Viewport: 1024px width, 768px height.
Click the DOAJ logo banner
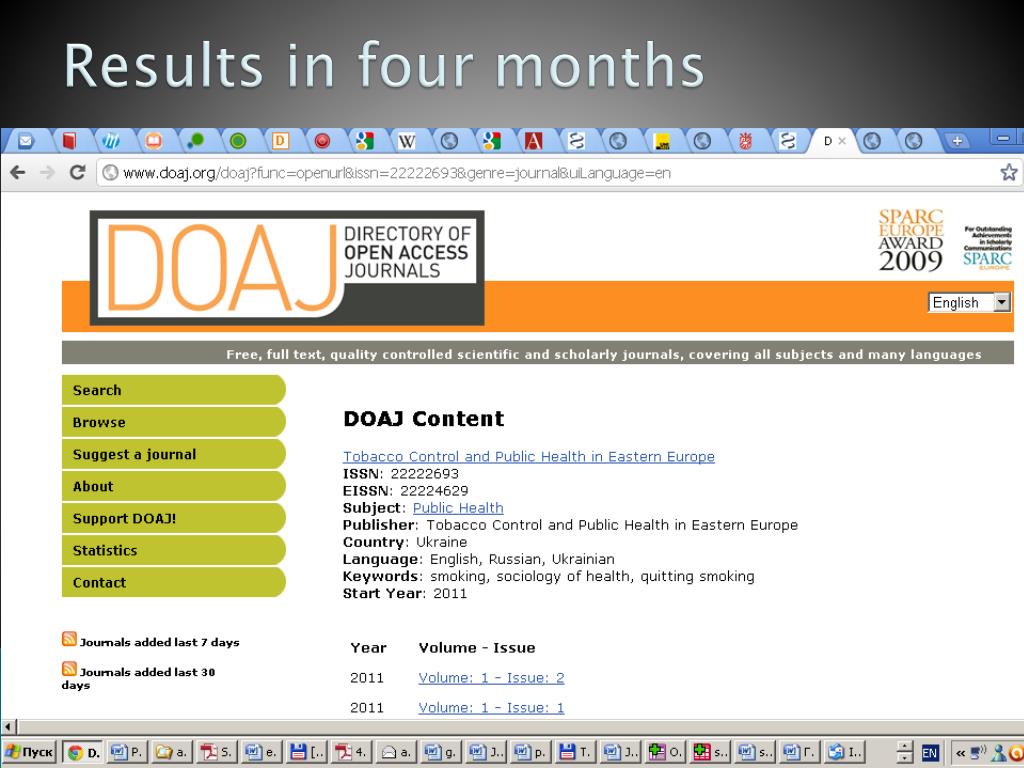click(x=287, y=268)
